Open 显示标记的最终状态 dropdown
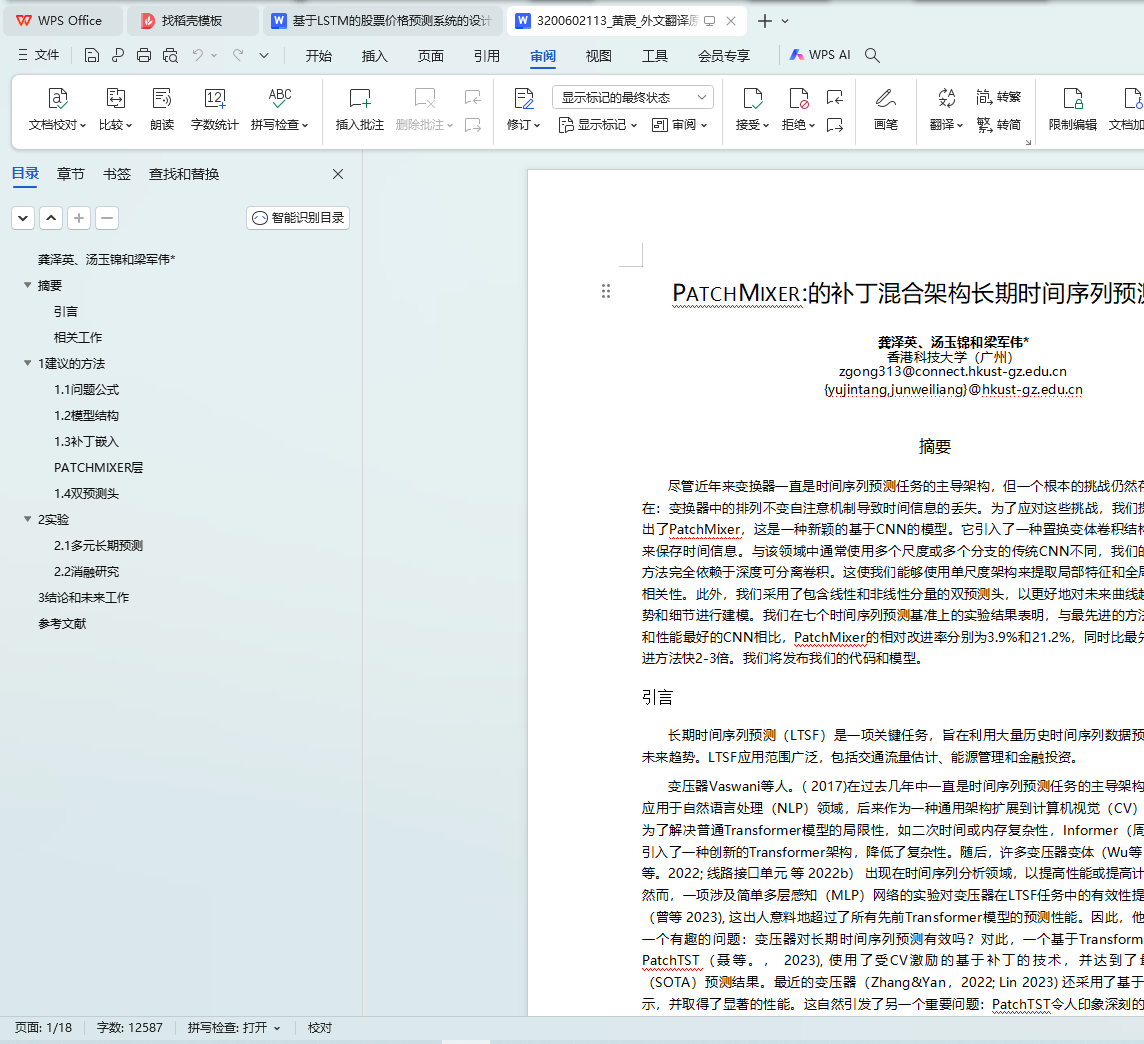Screen dimensions: 1144x1044 pyautogui.click(x=633, y=98)
